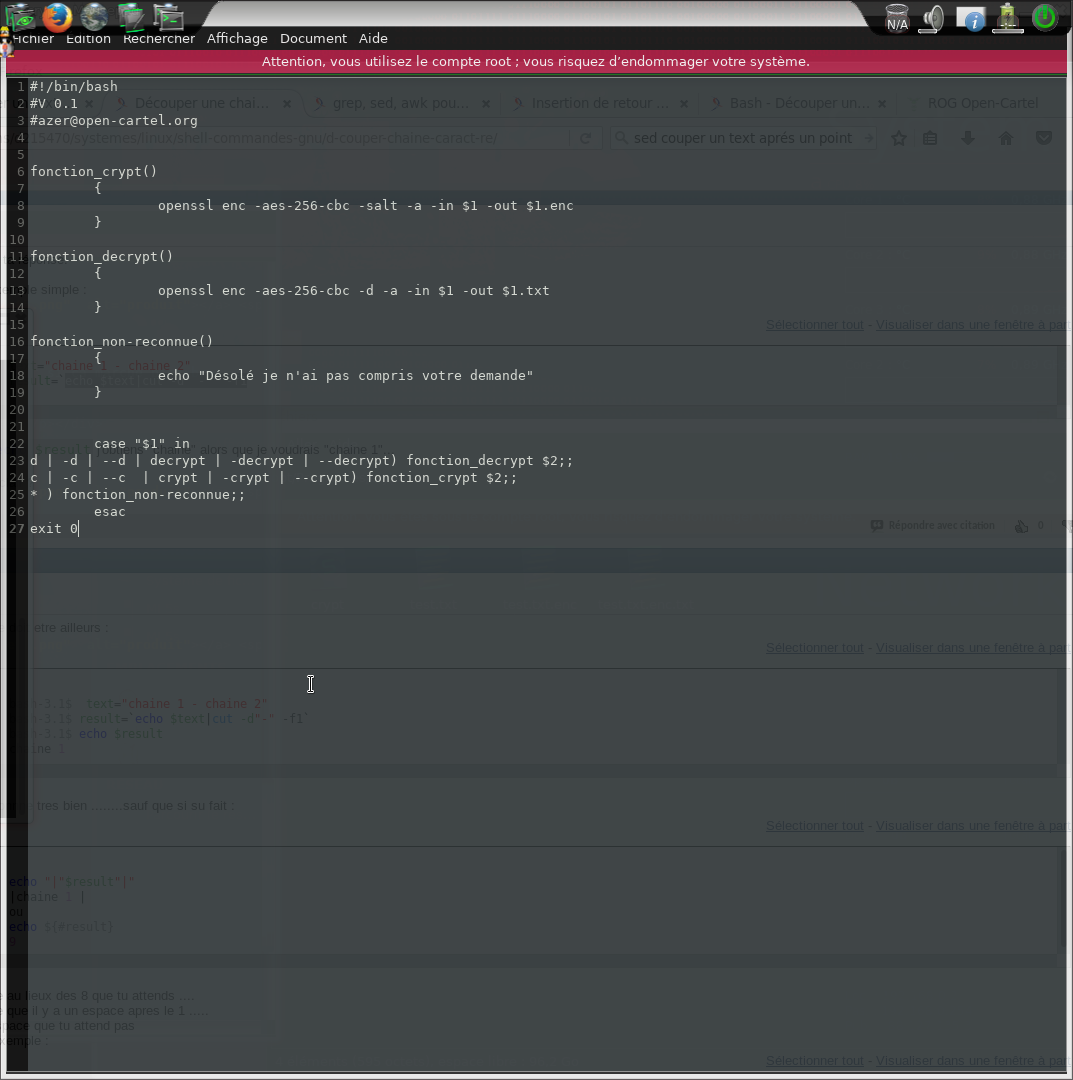1073x1080 pixels.
Task: Open the battery power indicator
Action: click(1008, 18)
